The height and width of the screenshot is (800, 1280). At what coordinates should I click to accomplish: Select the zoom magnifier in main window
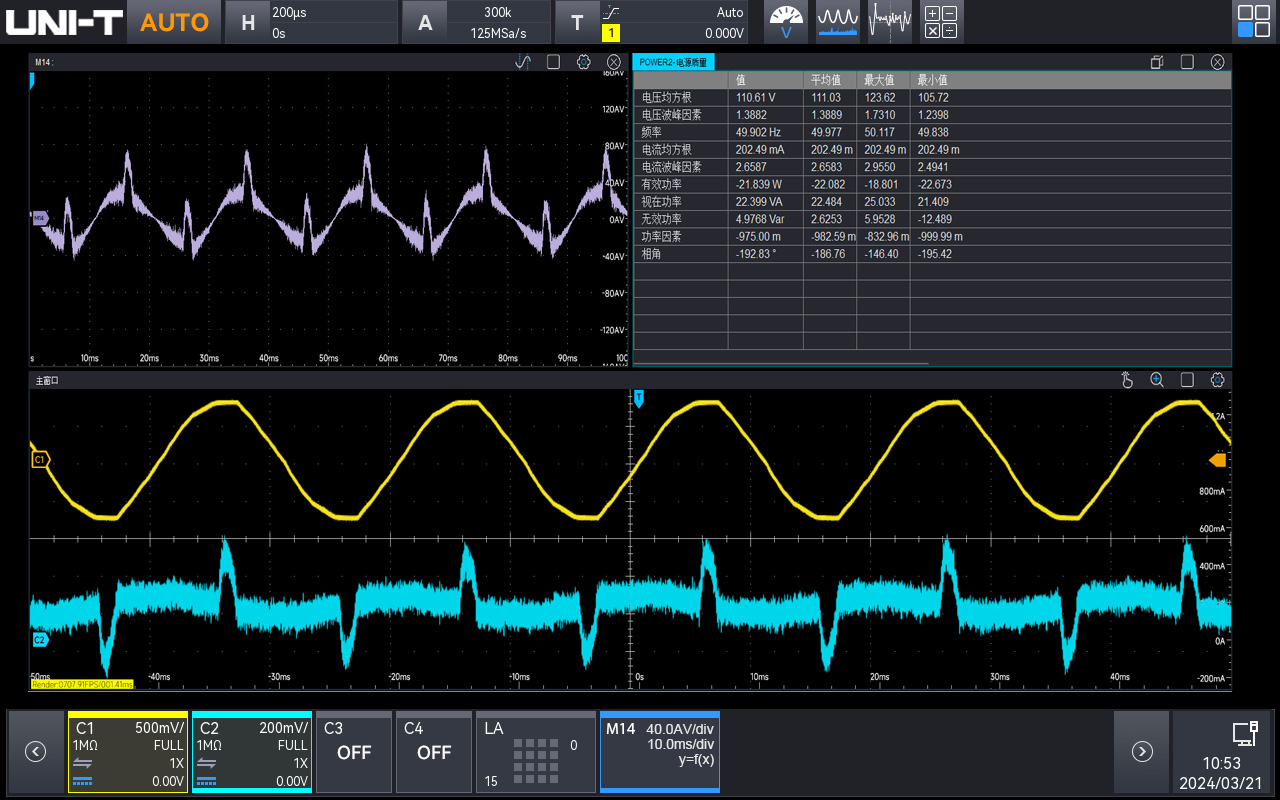1157,380
